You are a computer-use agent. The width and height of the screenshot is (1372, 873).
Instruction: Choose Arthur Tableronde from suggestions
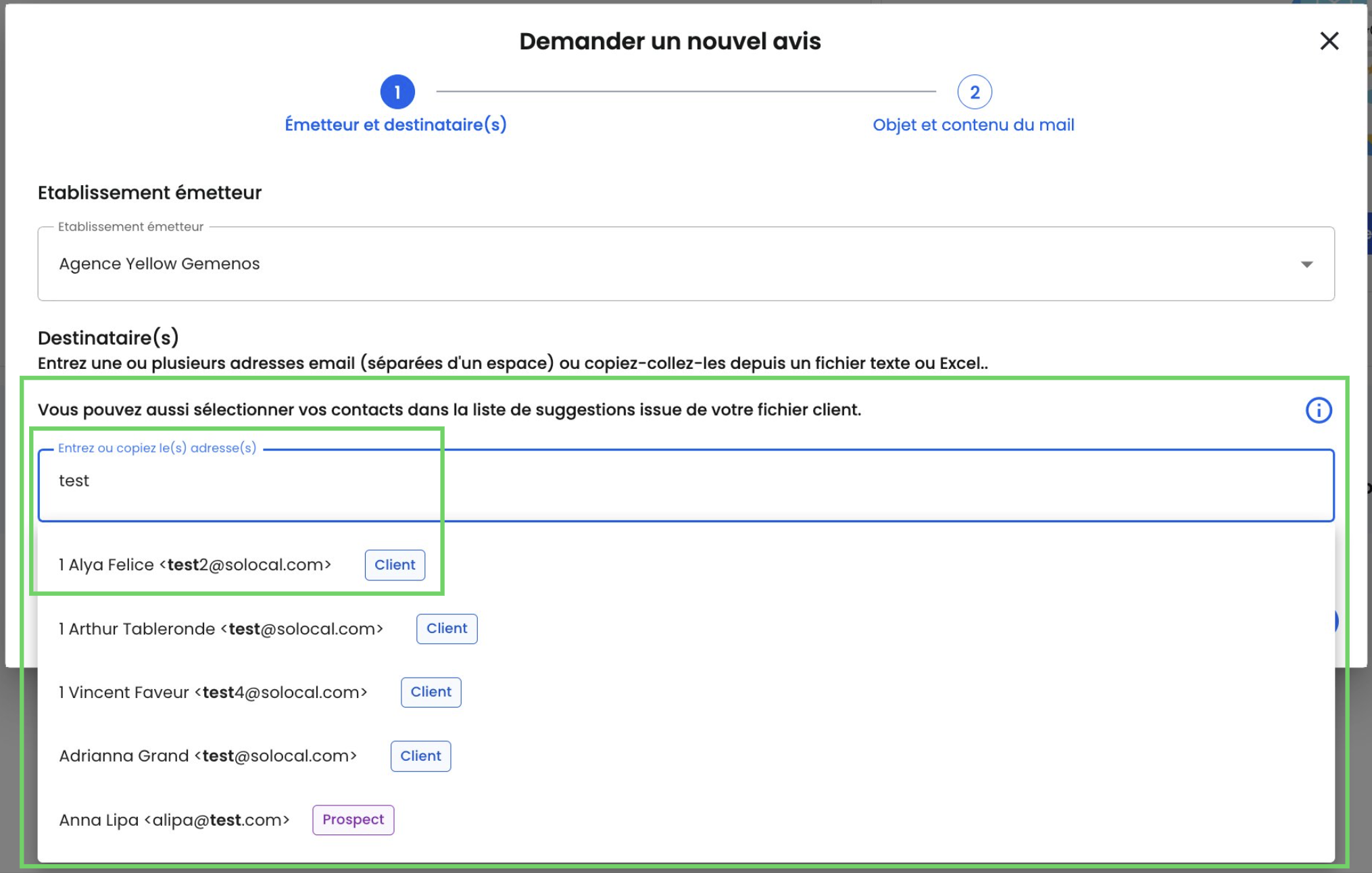click(x=221, y=629)
